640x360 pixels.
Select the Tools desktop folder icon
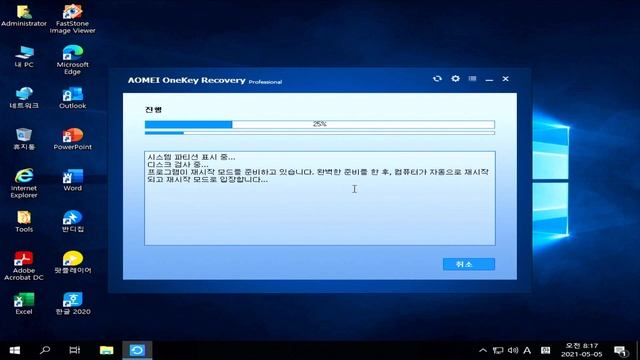24,222
